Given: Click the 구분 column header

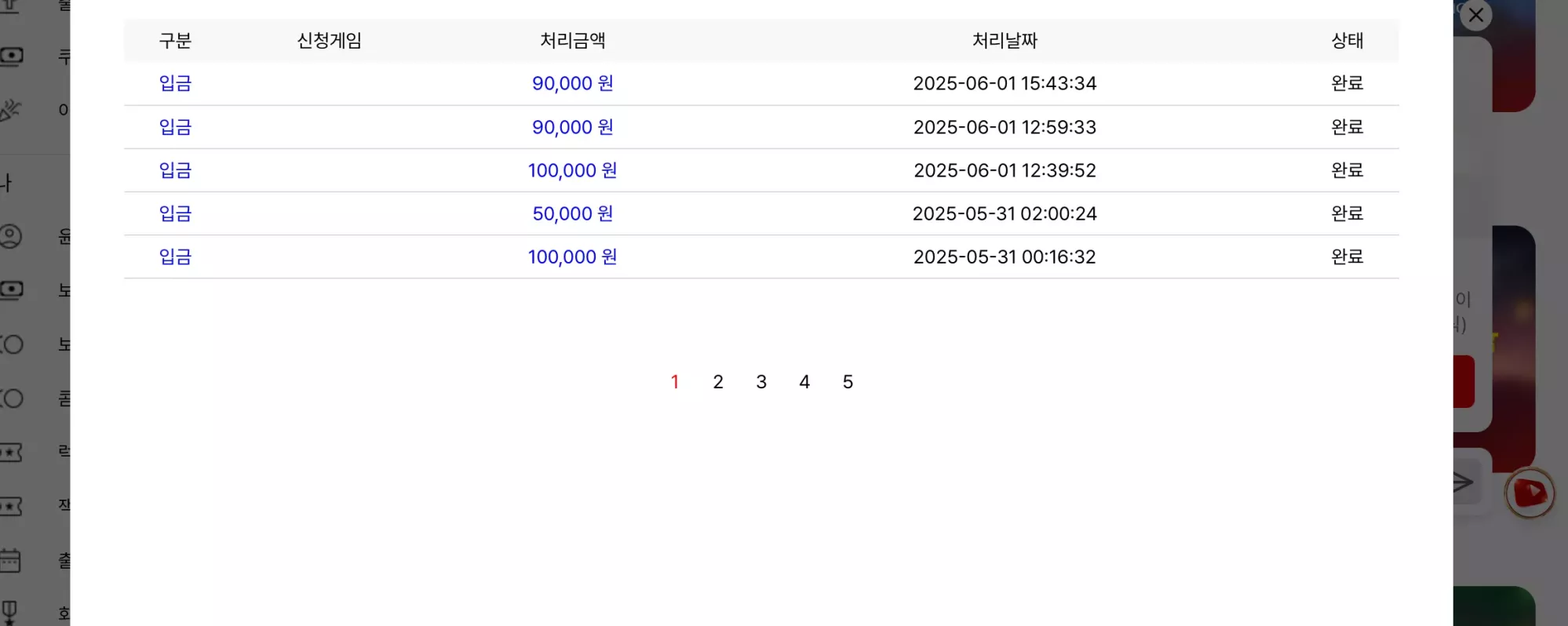Looking at the screenshot, I should point(175,41).
